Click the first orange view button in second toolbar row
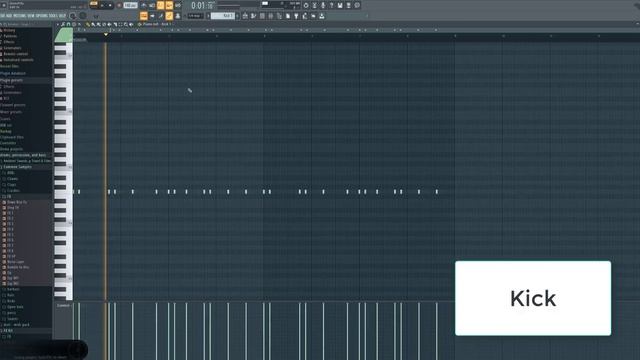The height and width of the screenshot is (360, 640). coord(144,16)
